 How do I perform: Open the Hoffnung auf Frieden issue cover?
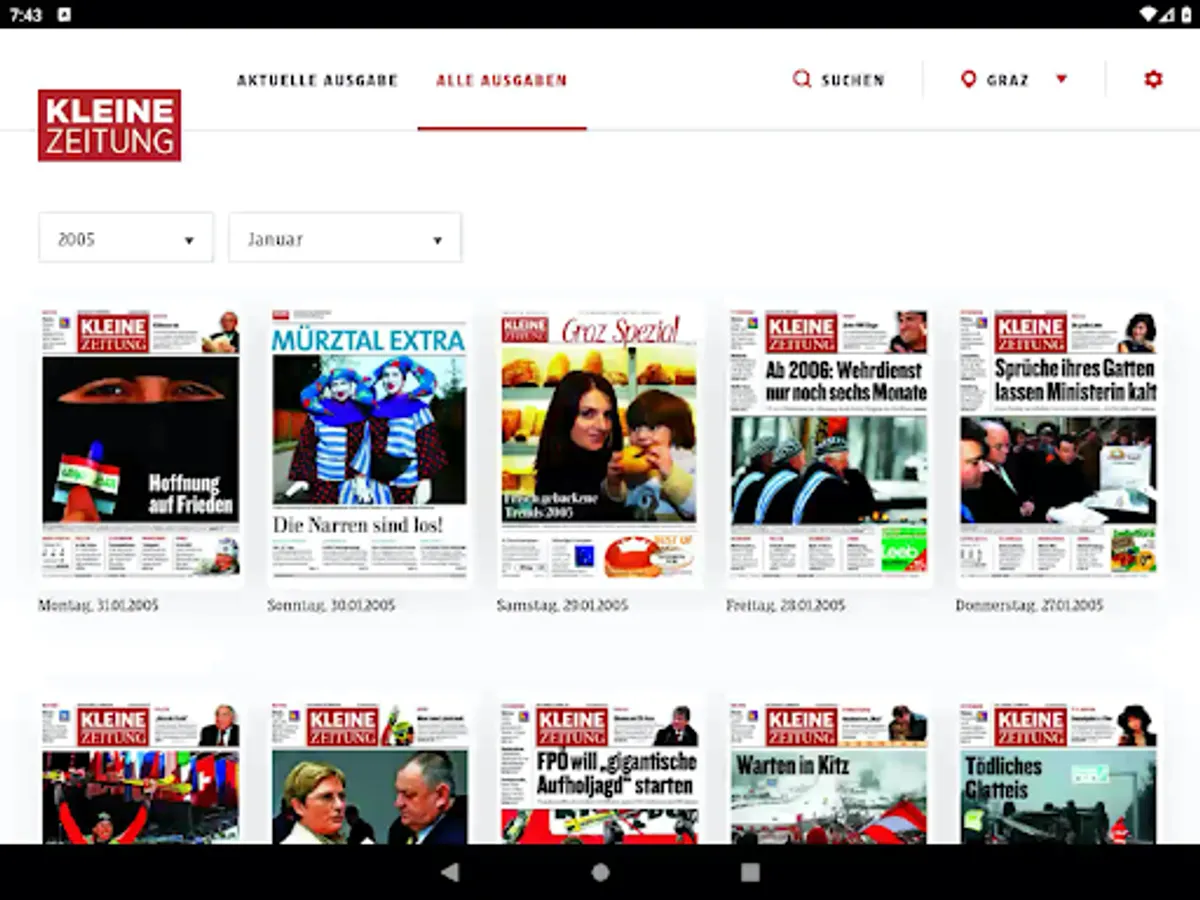coord(140,444)
